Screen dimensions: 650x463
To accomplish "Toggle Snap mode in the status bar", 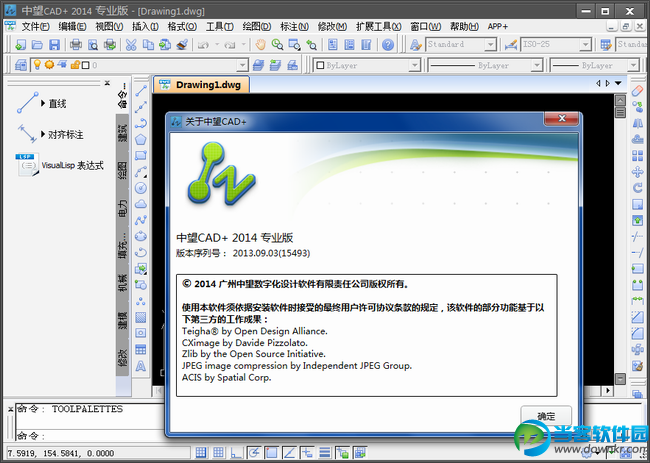I will click(201, 453).
